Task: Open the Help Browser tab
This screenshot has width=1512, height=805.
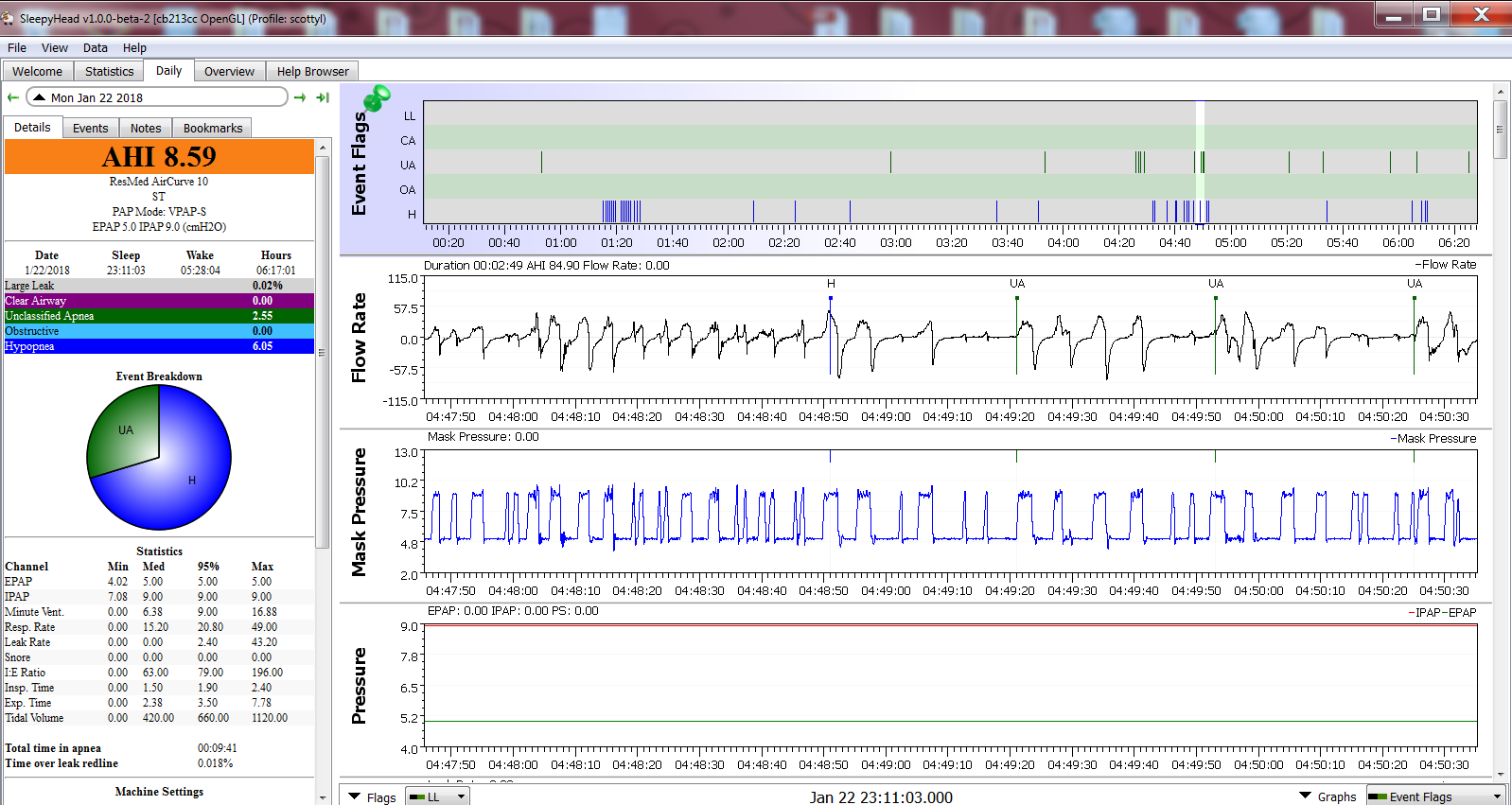Action: (312, 71)
